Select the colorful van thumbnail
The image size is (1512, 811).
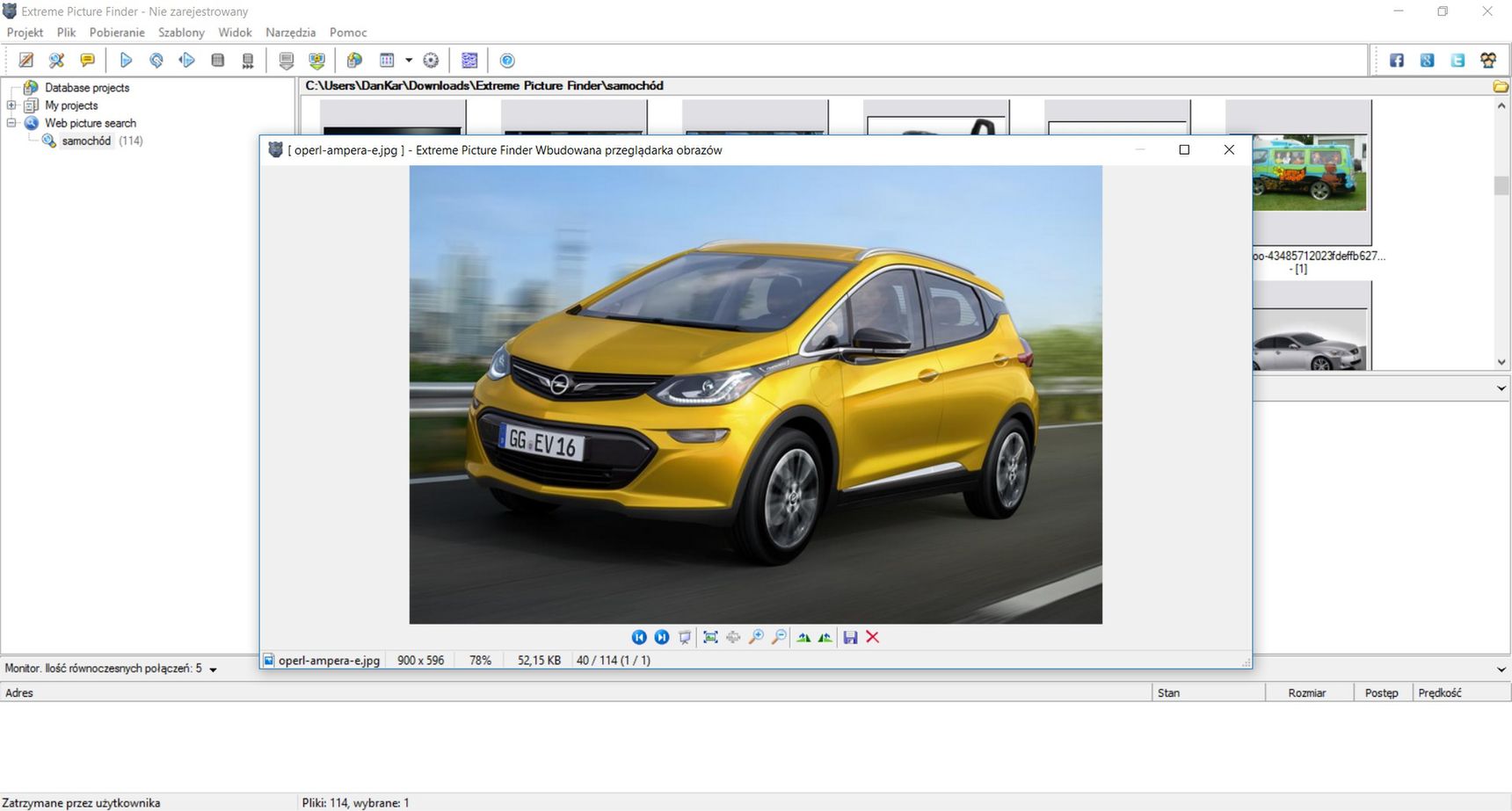[x=1309, y=172]
